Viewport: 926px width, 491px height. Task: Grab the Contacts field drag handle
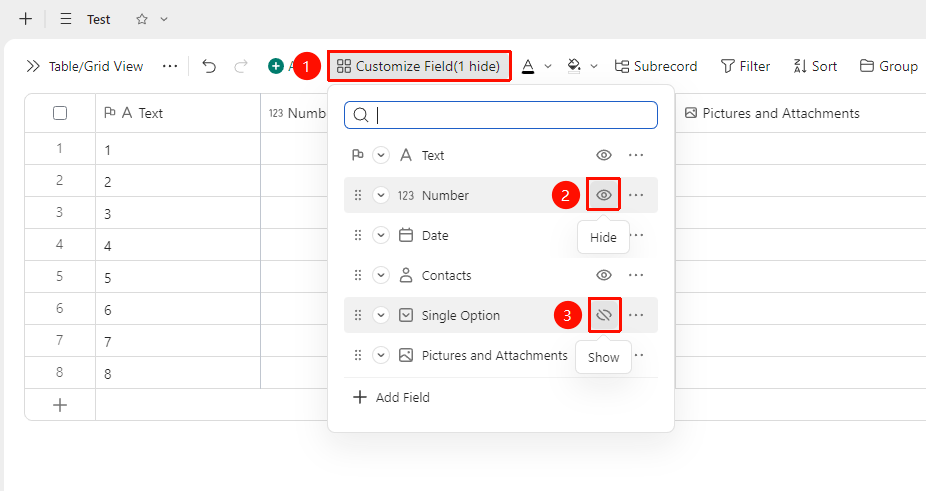coord(357,275)
